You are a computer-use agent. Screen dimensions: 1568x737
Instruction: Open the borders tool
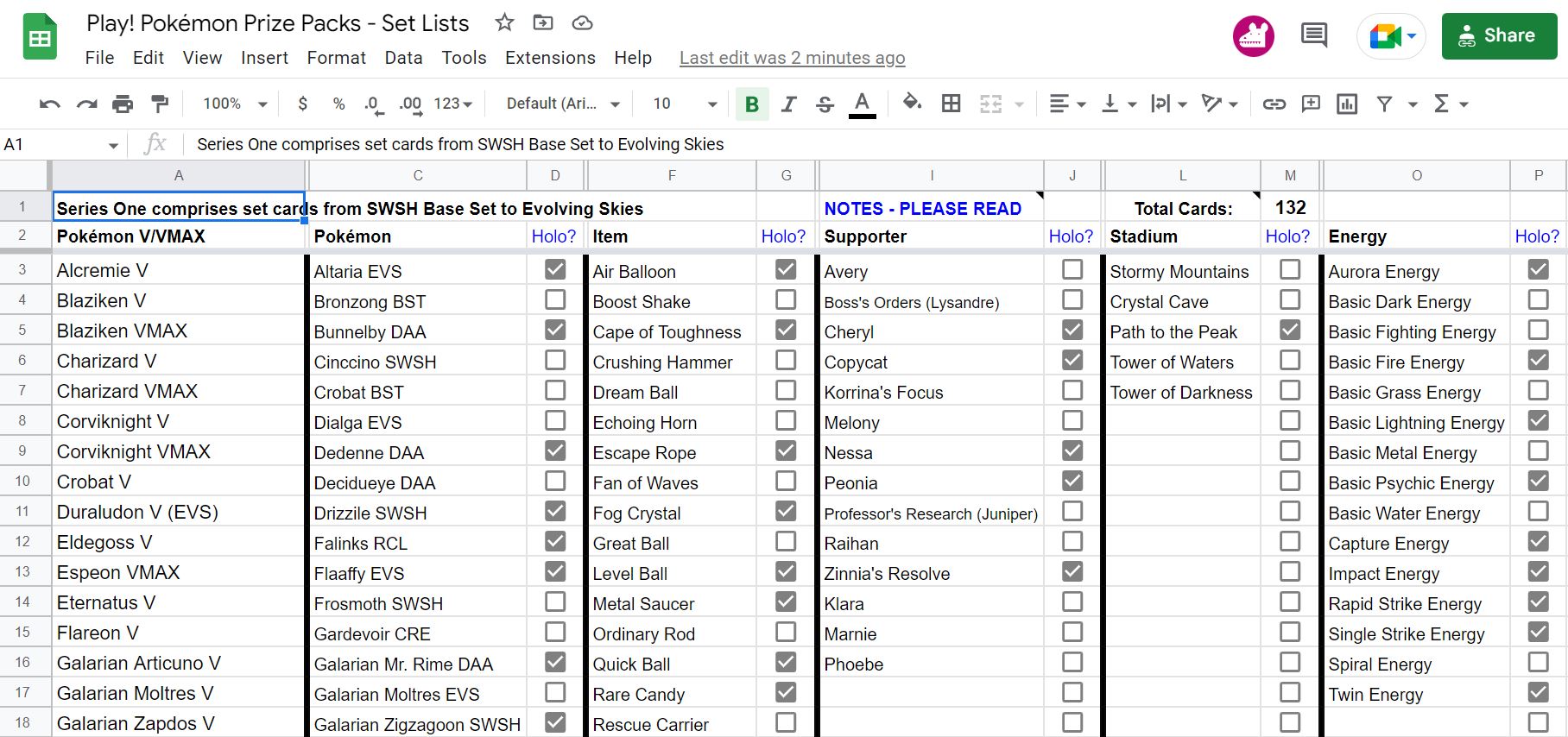click(951, 104)
